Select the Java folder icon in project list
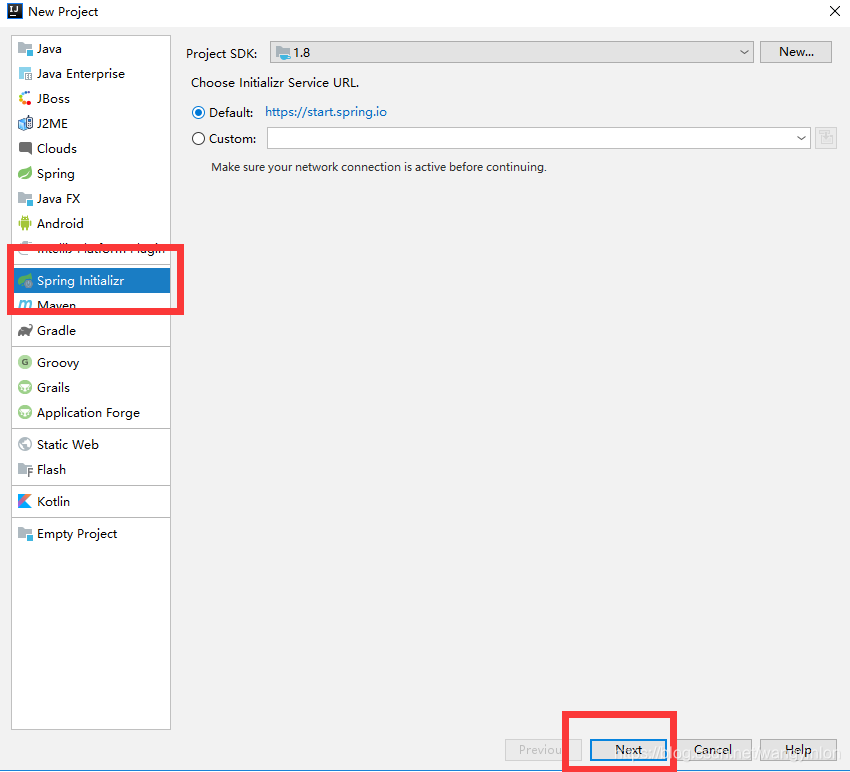The height and width of the screenshot is (772, 850). coord(25,49)
